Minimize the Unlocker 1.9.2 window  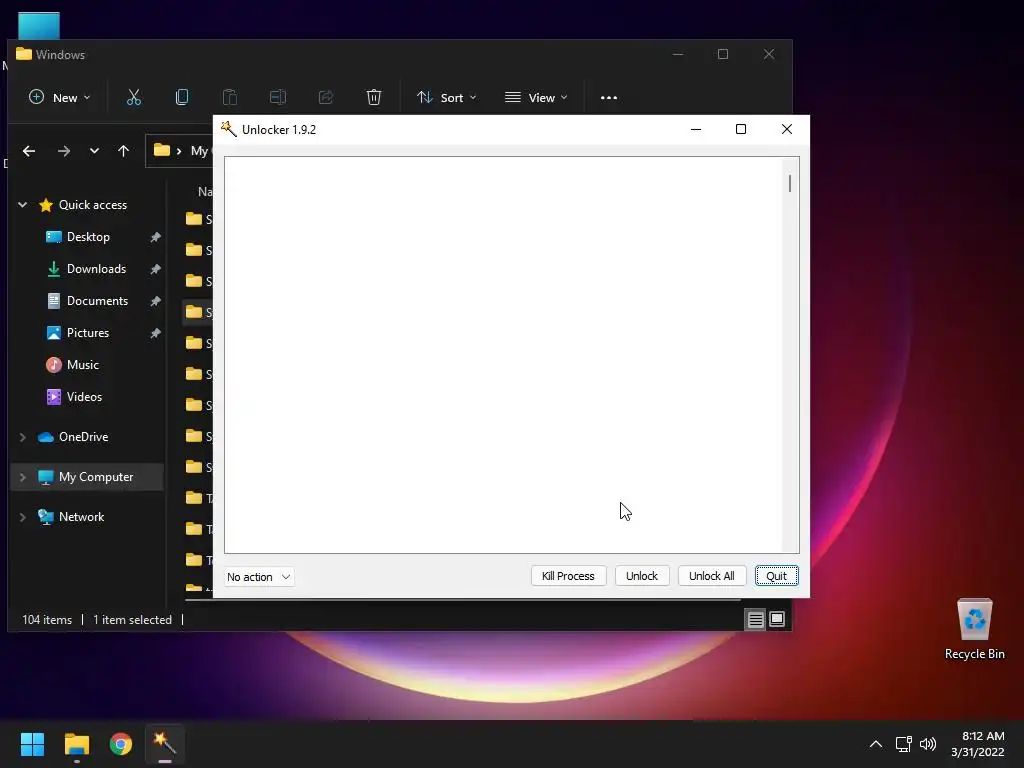(696, 129)
